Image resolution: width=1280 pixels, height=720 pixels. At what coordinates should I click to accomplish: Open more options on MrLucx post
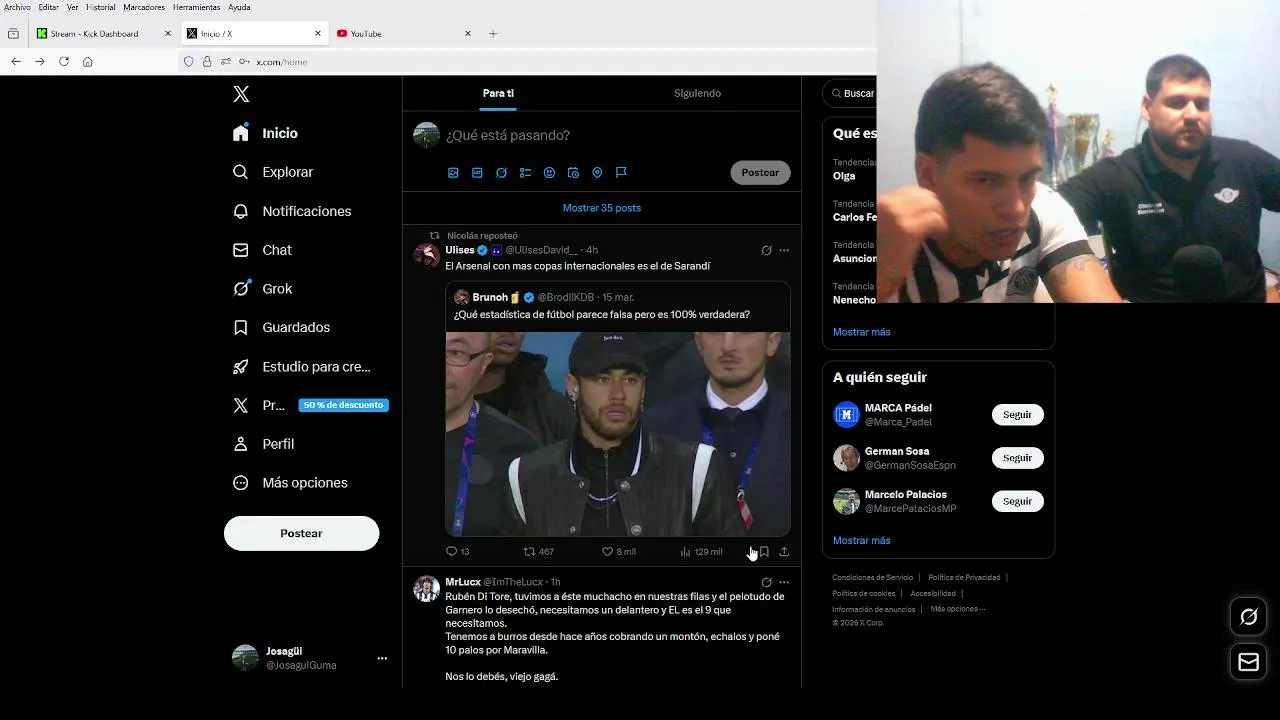pos(784,582)
